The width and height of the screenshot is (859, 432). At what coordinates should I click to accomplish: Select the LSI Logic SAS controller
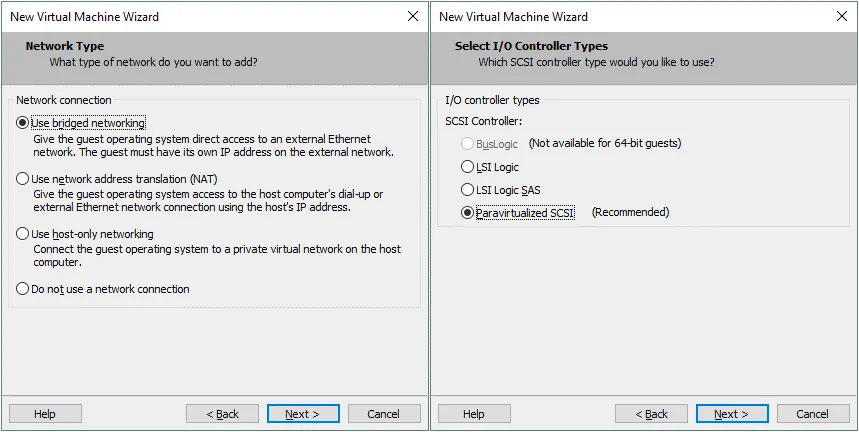coord(467,190)
